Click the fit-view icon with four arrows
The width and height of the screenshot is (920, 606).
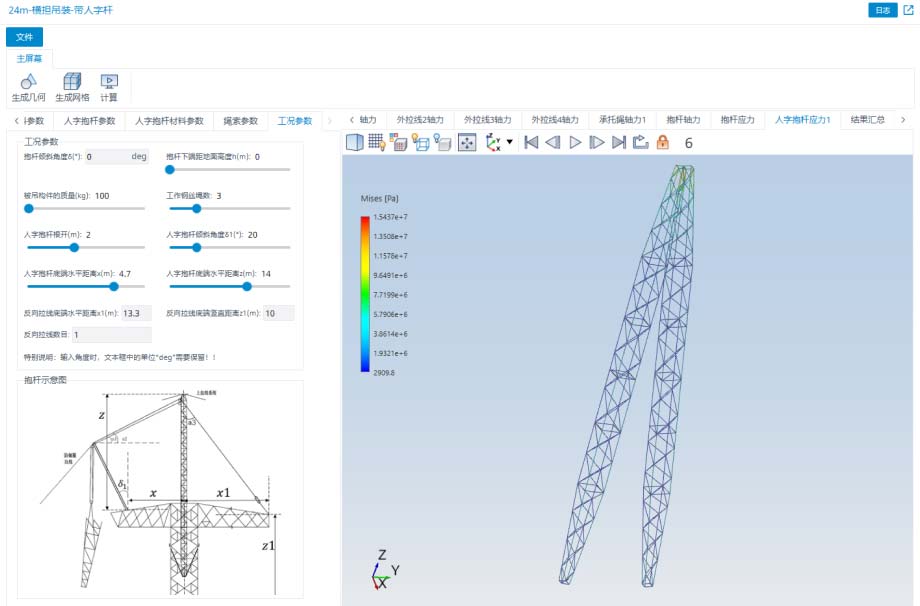pos(467,143)
